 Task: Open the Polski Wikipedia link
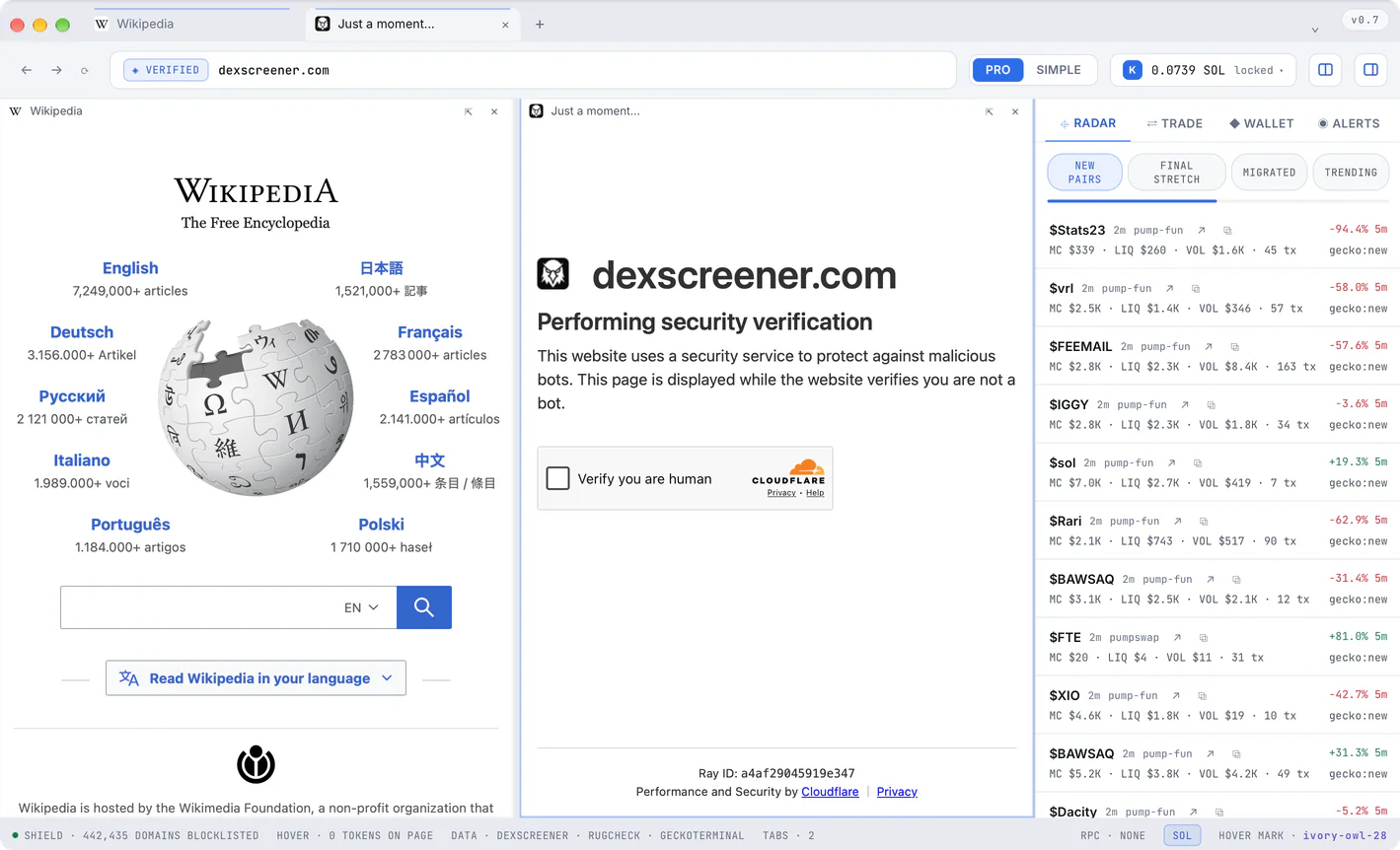[x=382, y=525]
